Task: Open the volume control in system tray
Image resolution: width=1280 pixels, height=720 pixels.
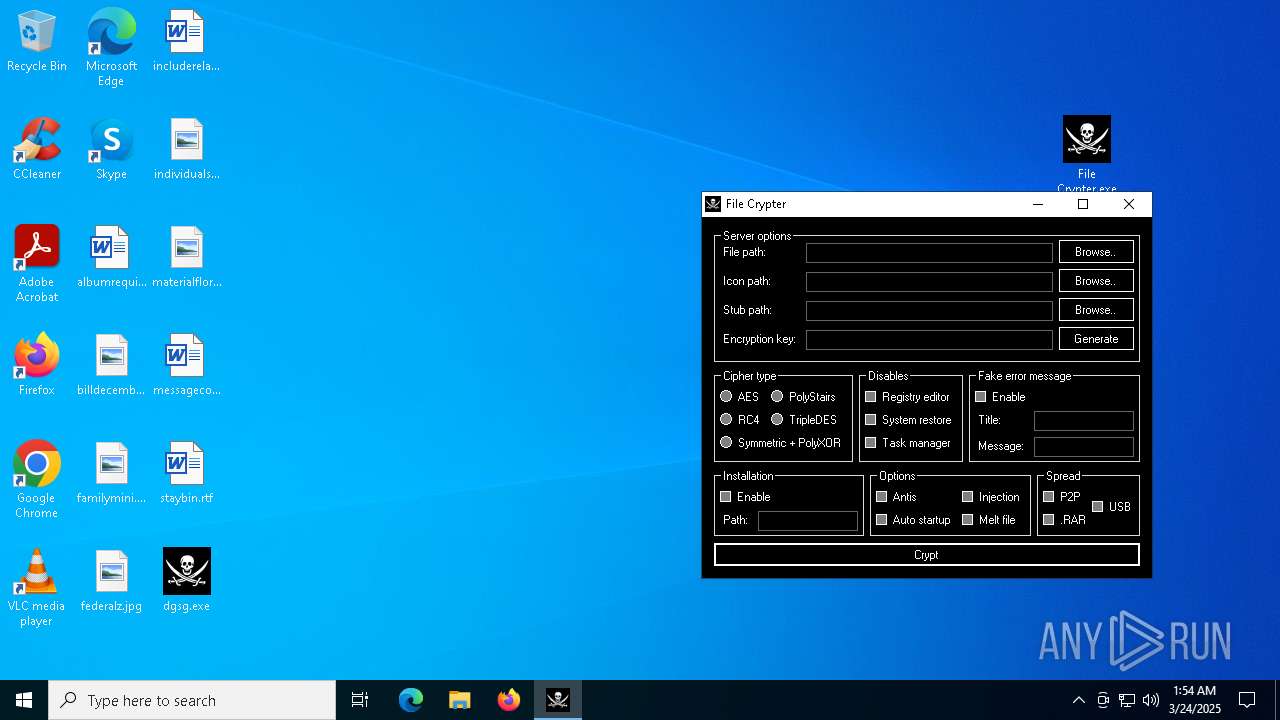Action: (1150, 700)
